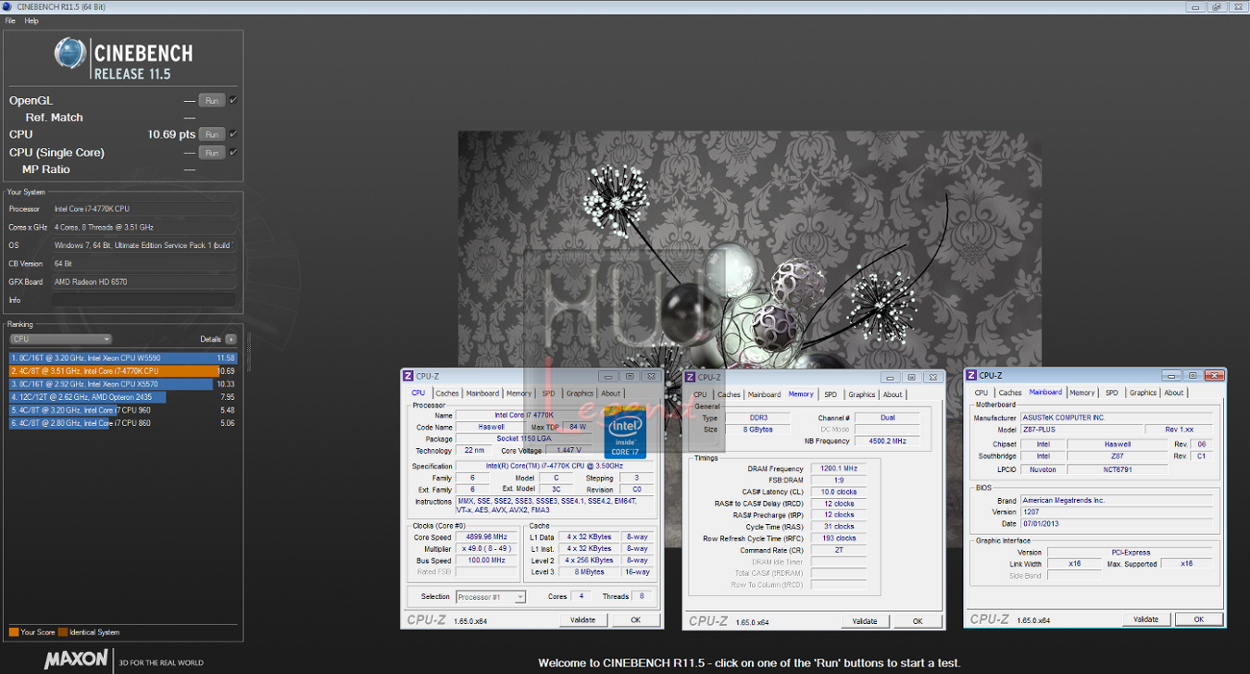Switch to Caches tab in the CPU tab window
Viewport: 1250px width, 674px height.
click(x=447, y=393)
